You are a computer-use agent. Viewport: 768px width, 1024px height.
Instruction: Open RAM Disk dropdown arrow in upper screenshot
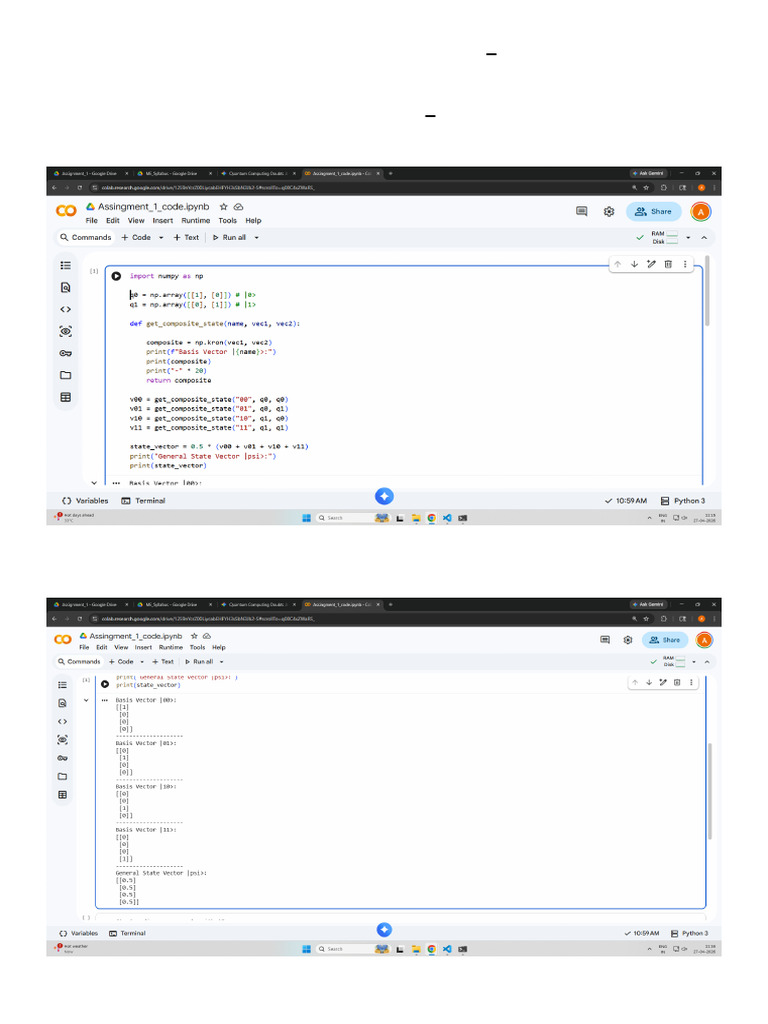[x=688, y=238]
